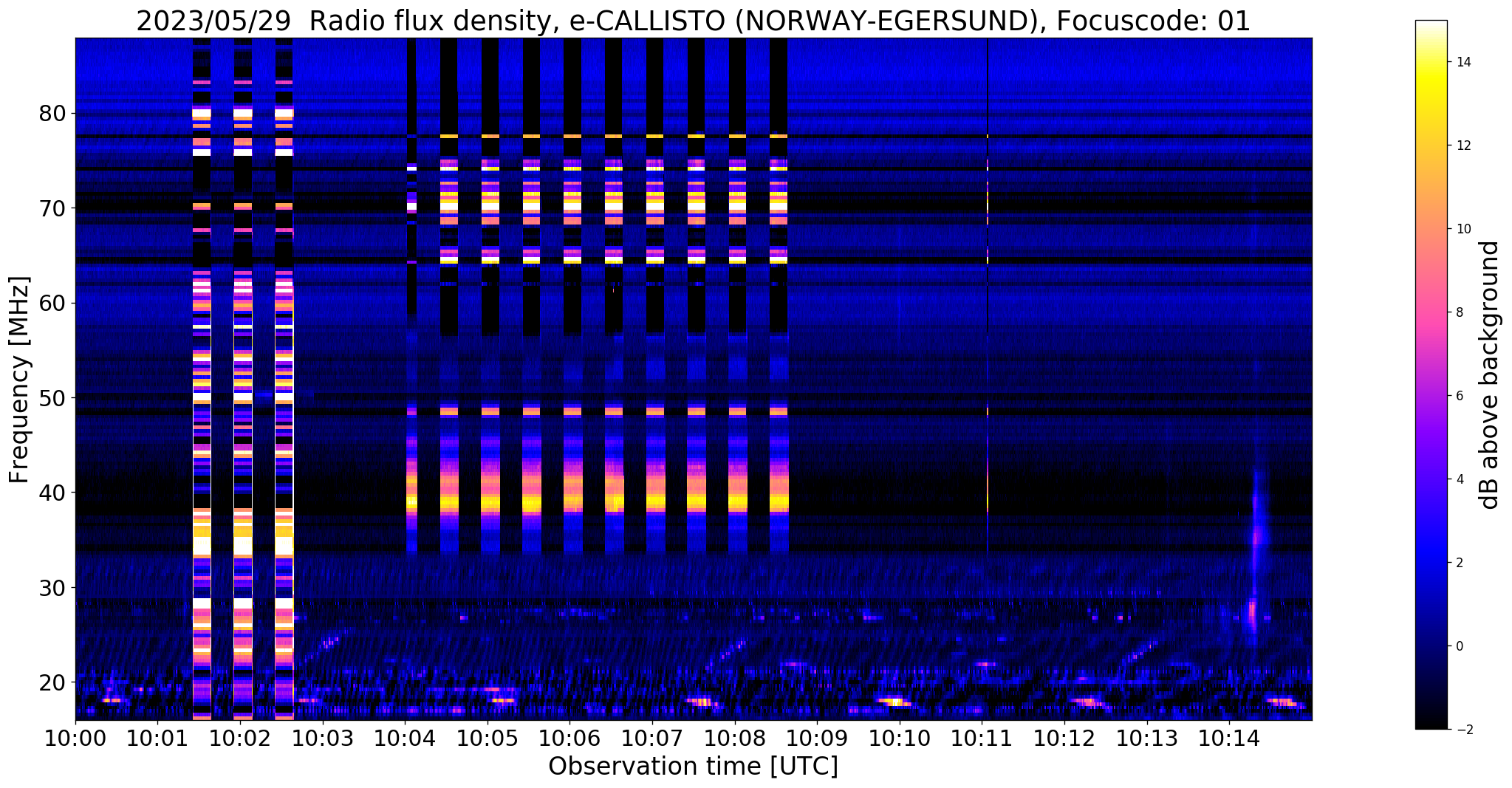This screenshot has width=1512, height=788.
Task: Click the 10:14 time tick label
Action: [x=1228, y=738]
